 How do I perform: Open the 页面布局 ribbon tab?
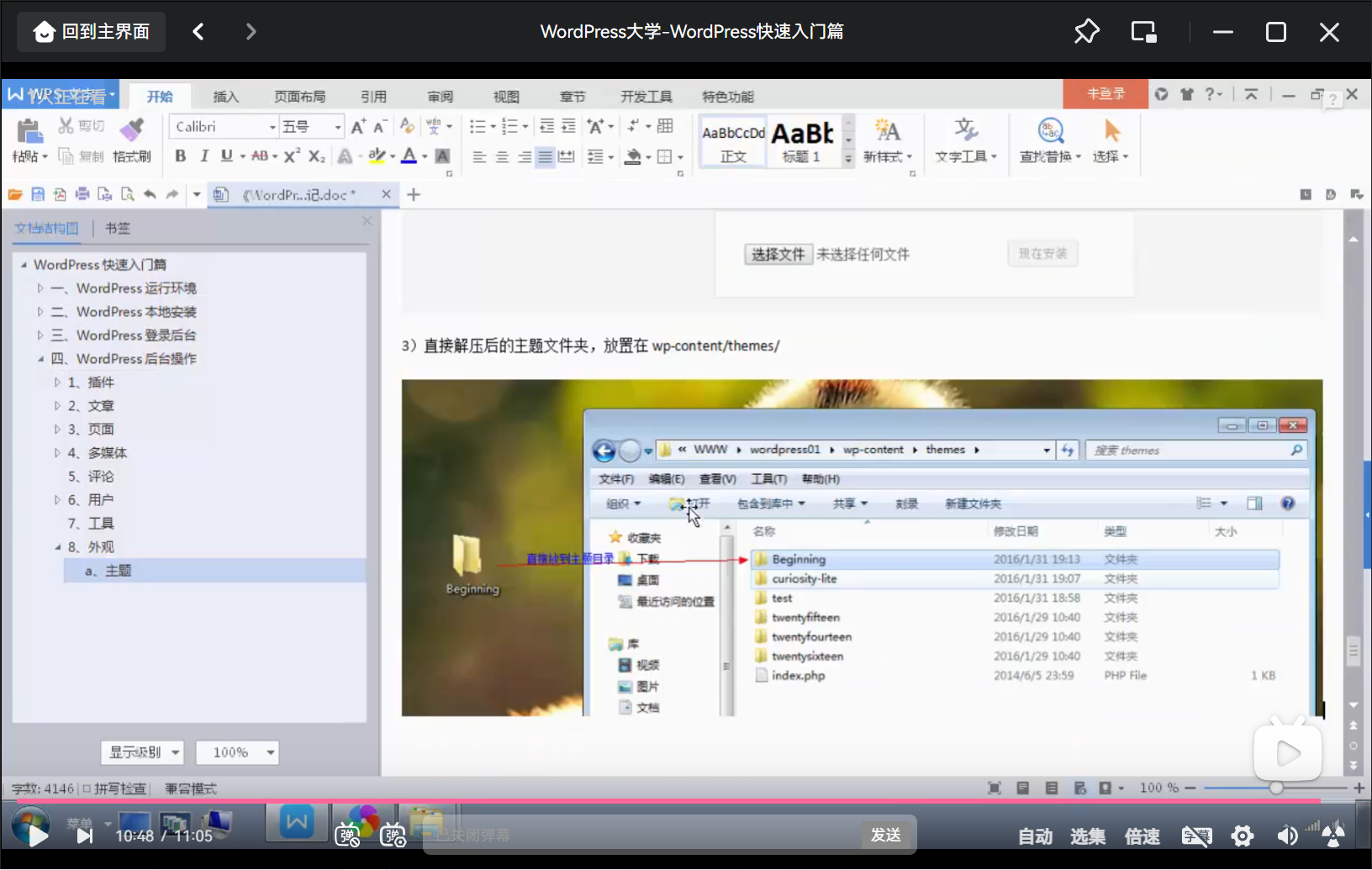[x=299, y=97]
